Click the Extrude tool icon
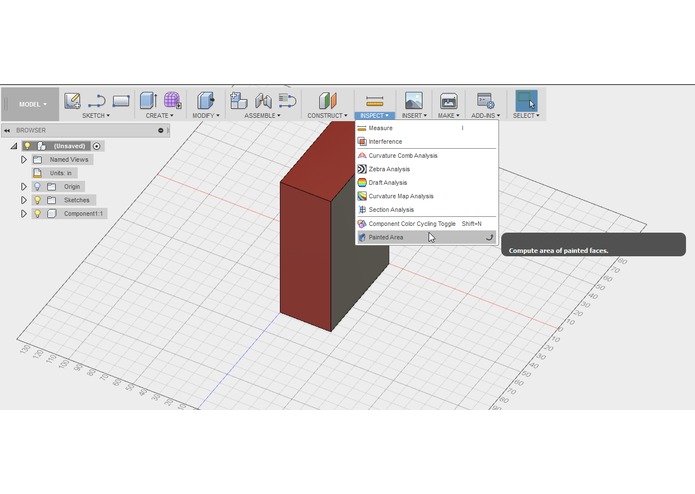Image resolution: width=695 pixels, height=494 pixels. tap(148, 101)
